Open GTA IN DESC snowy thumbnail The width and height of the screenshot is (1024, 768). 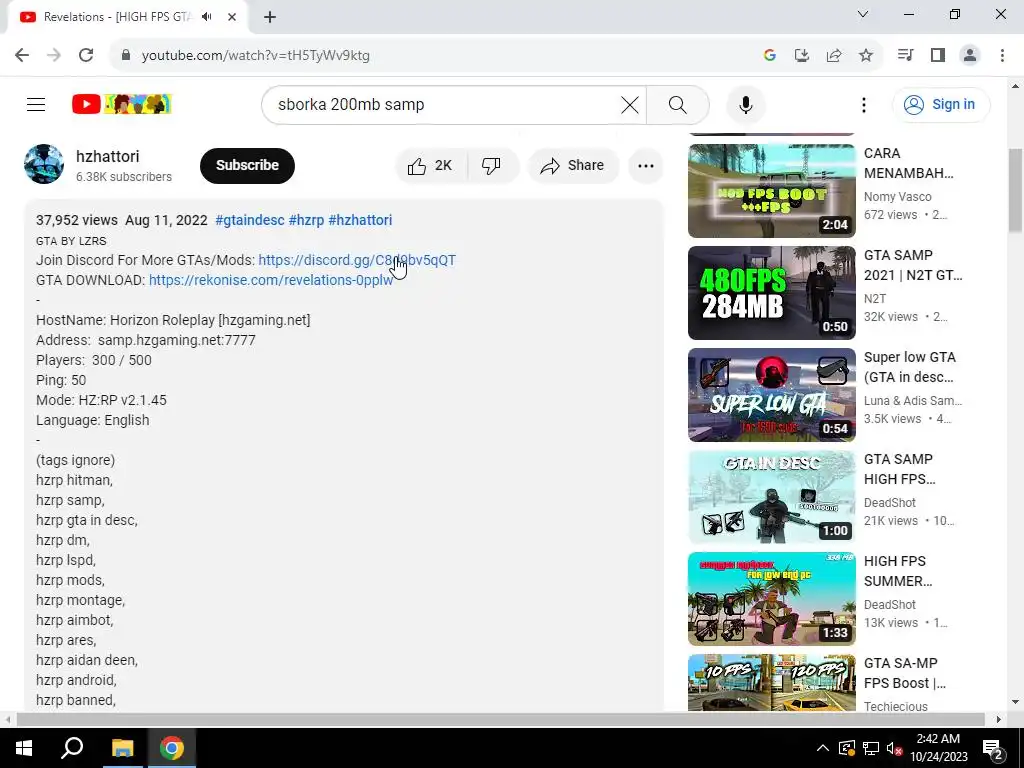coord(771,496)
